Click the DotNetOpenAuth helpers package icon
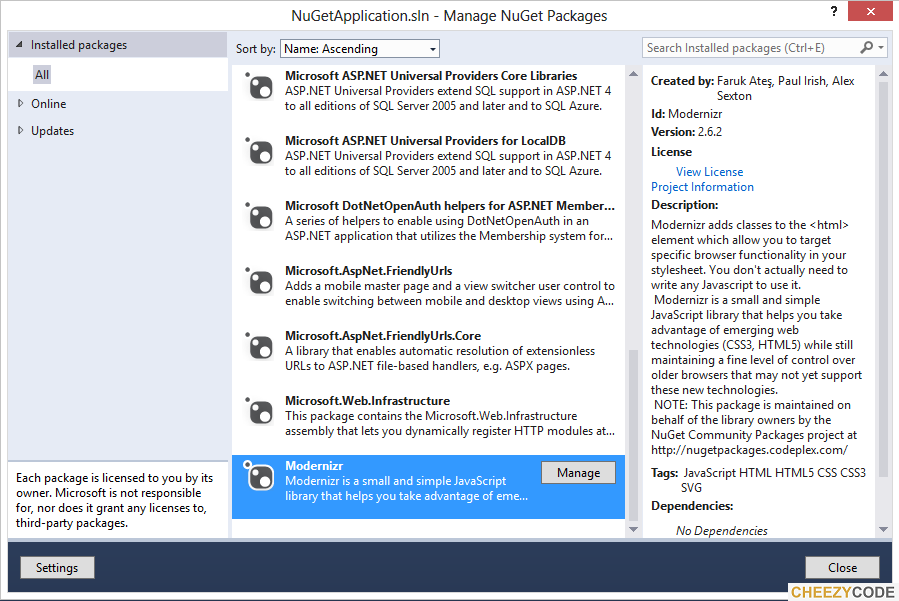899x601 pixels. coord(260,216)
